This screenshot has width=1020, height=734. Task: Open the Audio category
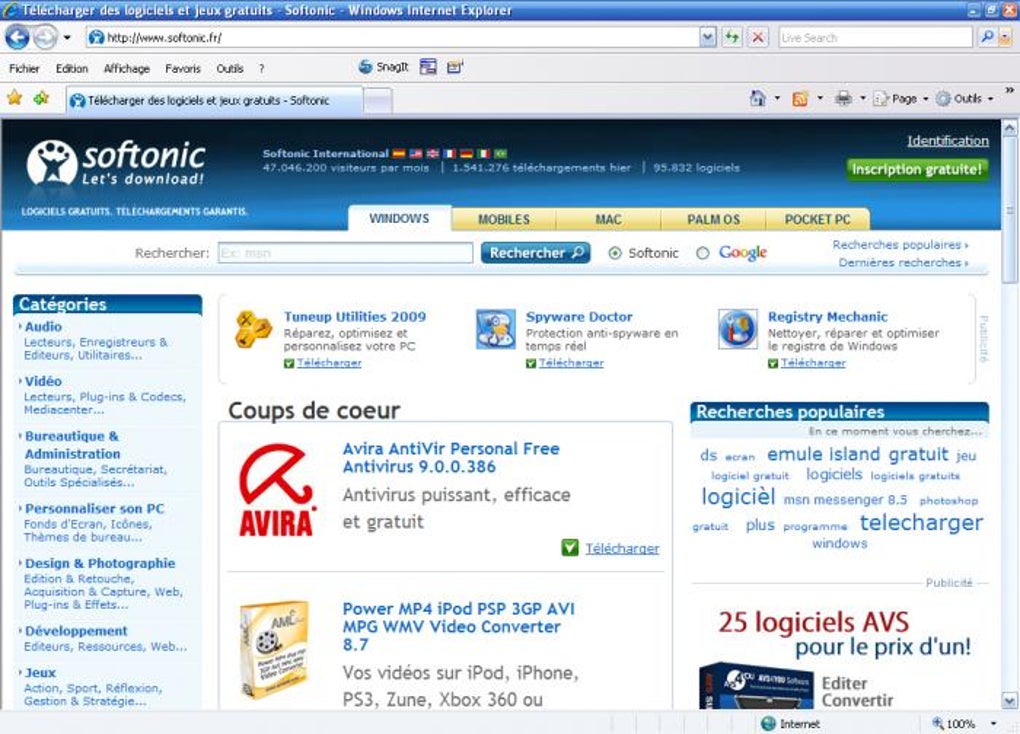coord(44,327)
